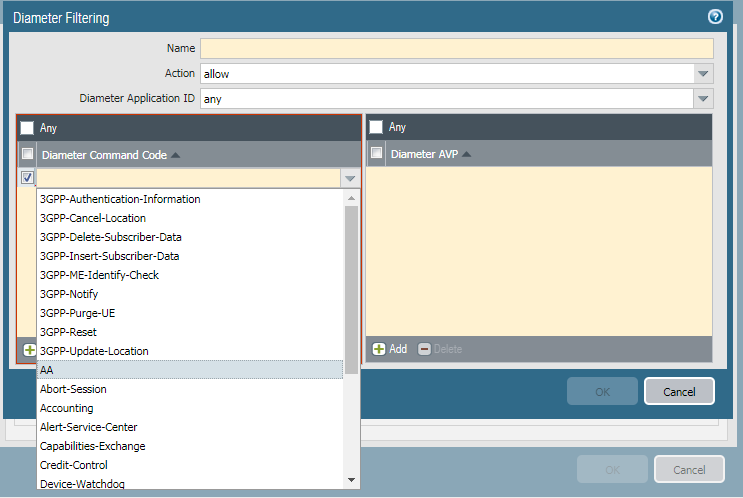
Task: Choose Capabilities-Exchange from the dropdown list
Action: point(92,446)
